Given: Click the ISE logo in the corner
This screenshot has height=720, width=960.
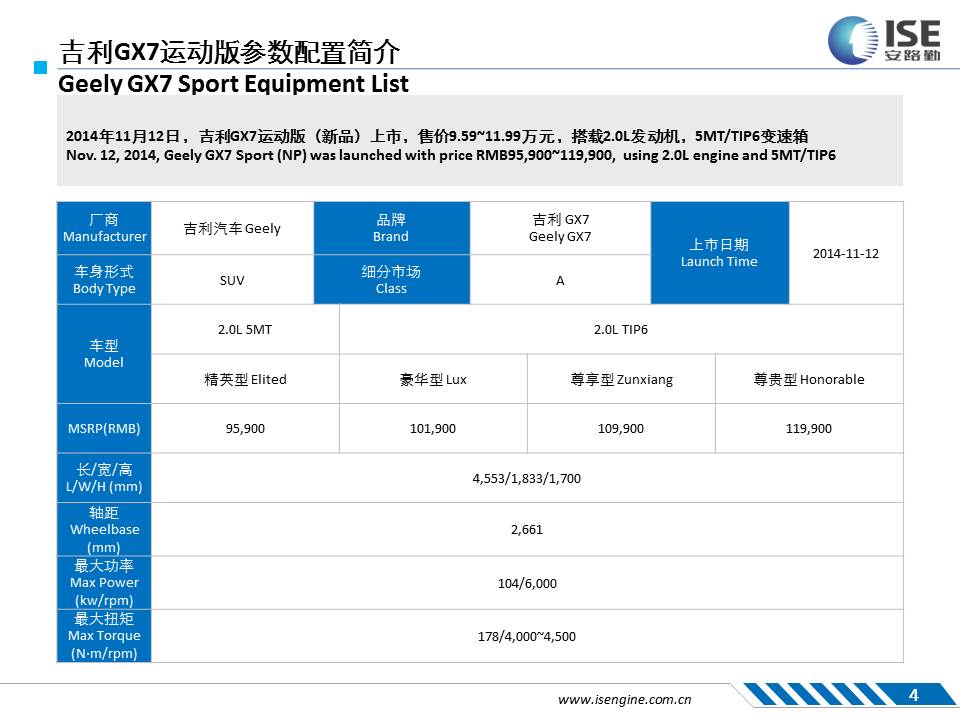Looking at the screenshot, I should [x=883, y=40].
